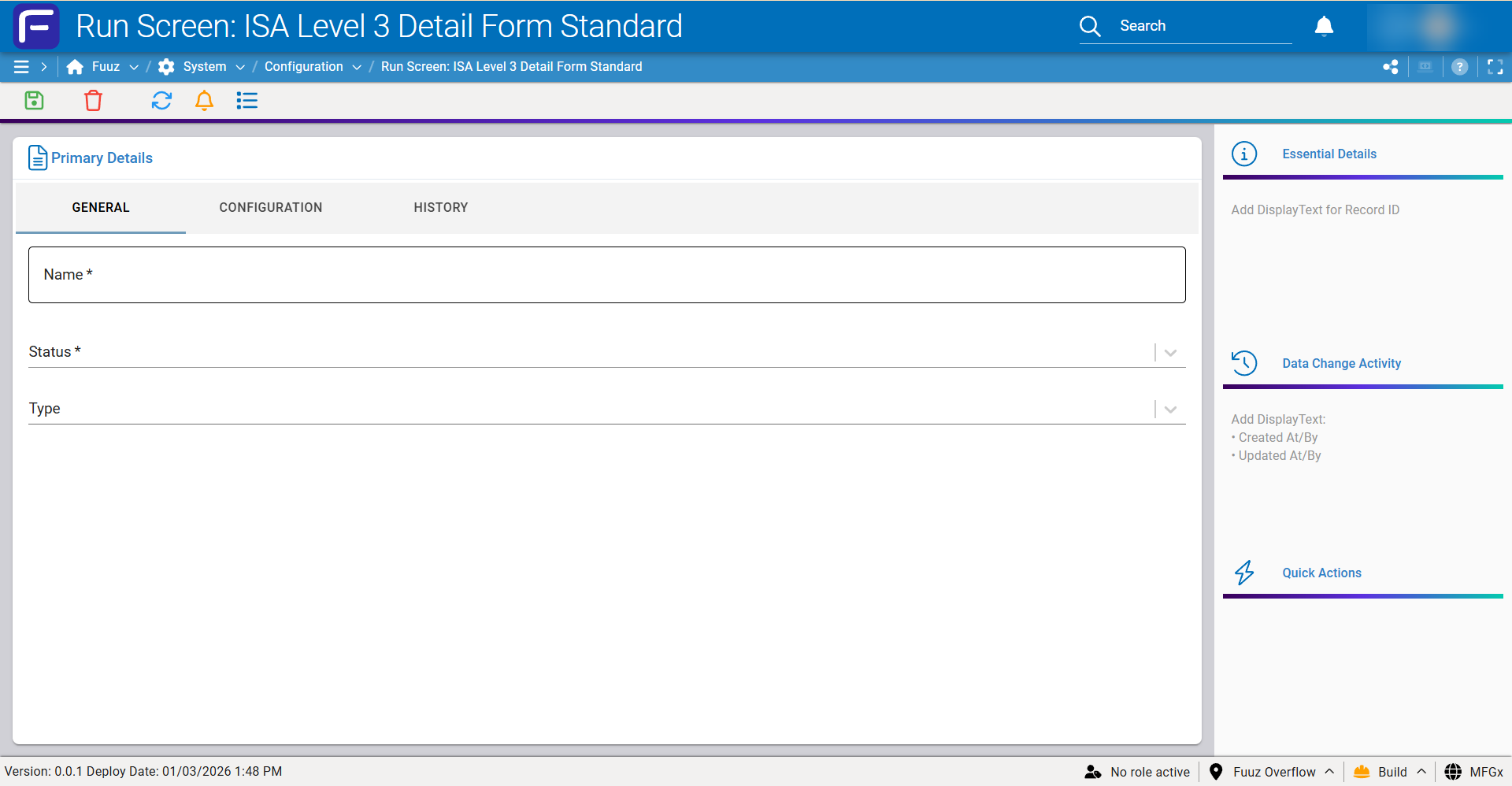Open the Configuration breadcrumb dropdown

[x=357, y=67]
